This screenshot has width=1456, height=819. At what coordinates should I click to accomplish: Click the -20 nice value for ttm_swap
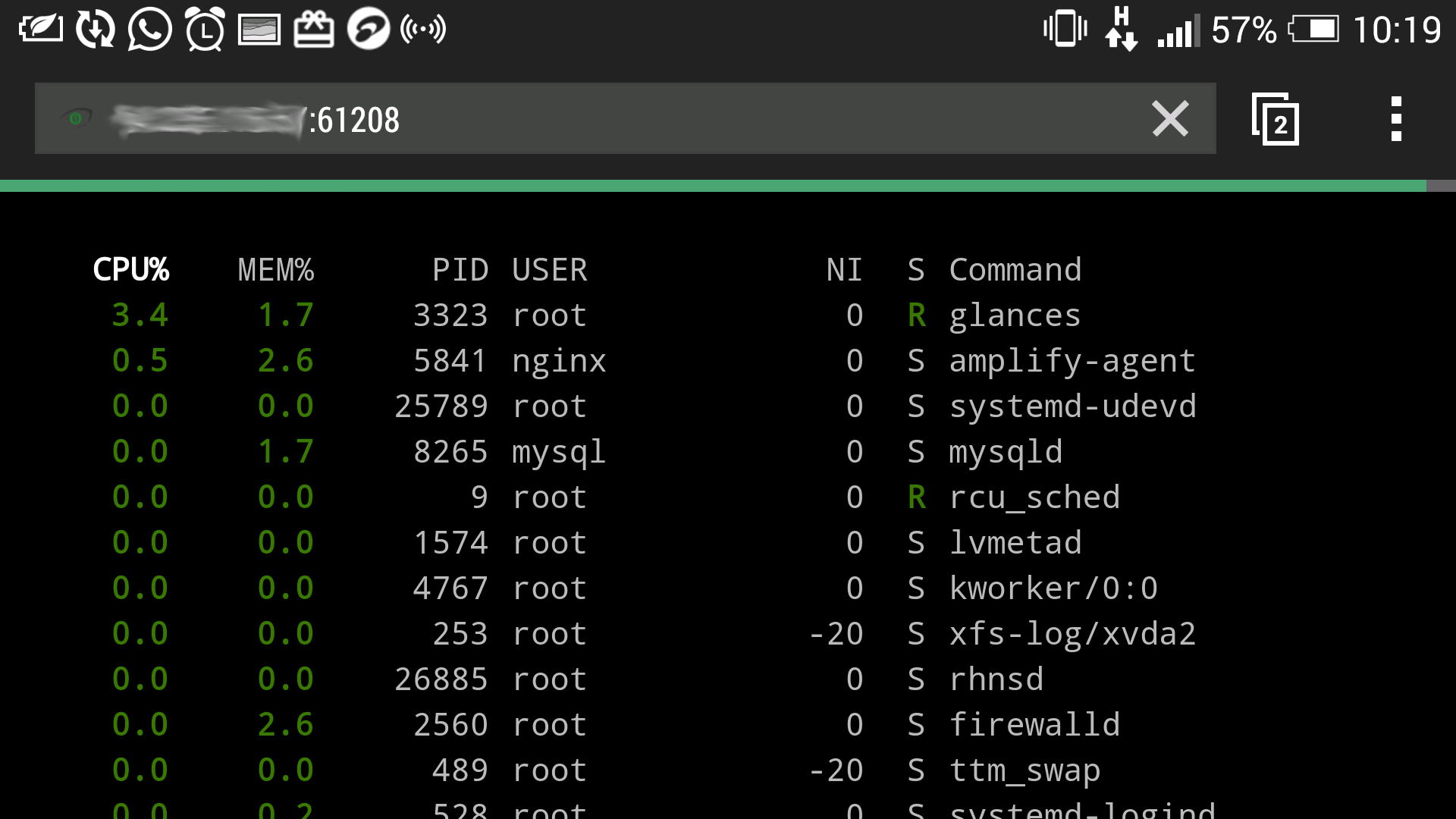(x=836, y=770)
